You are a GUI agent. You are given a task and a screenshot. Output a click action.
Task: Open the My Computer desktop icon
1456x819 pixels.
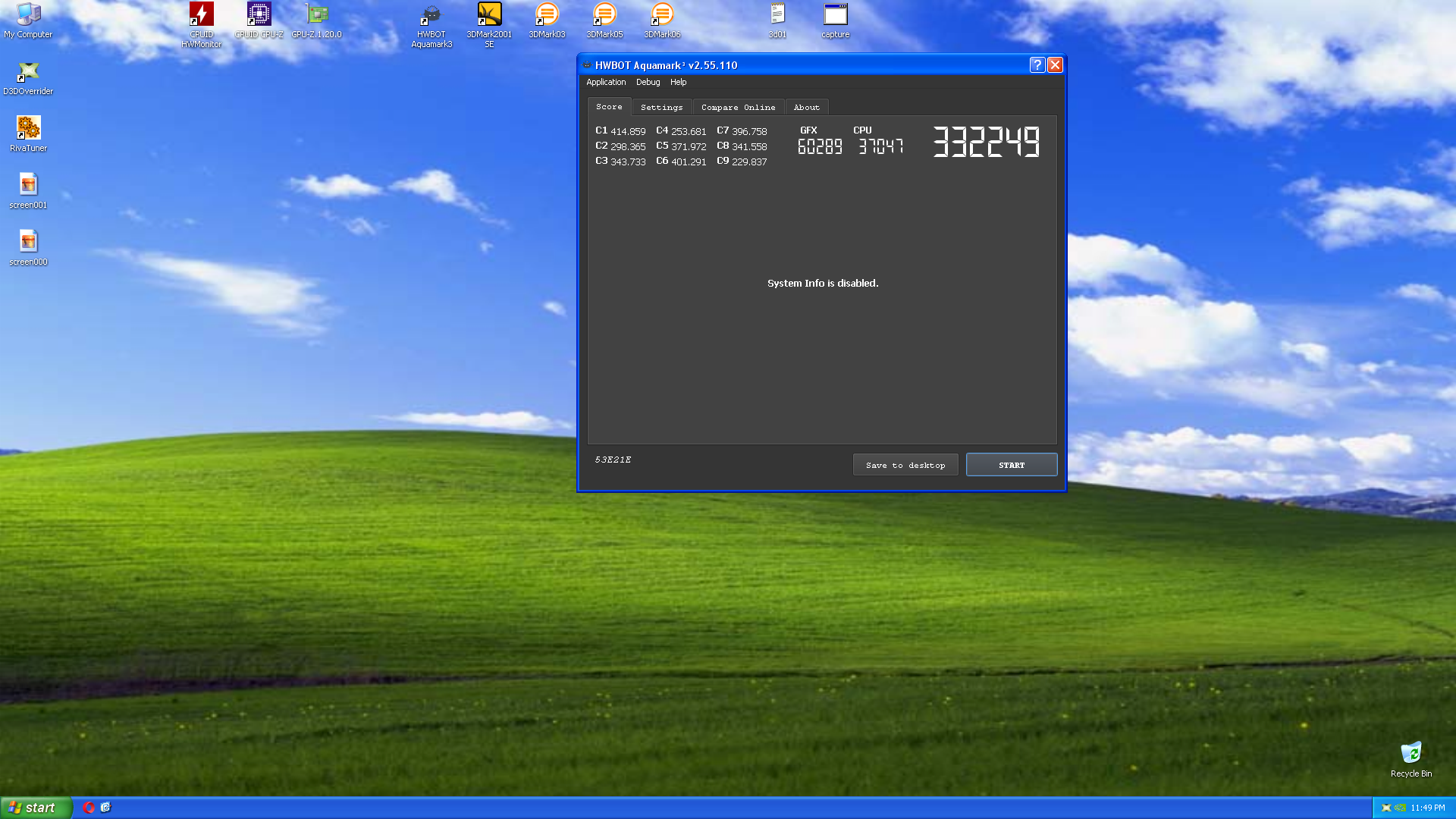point(28,20)
